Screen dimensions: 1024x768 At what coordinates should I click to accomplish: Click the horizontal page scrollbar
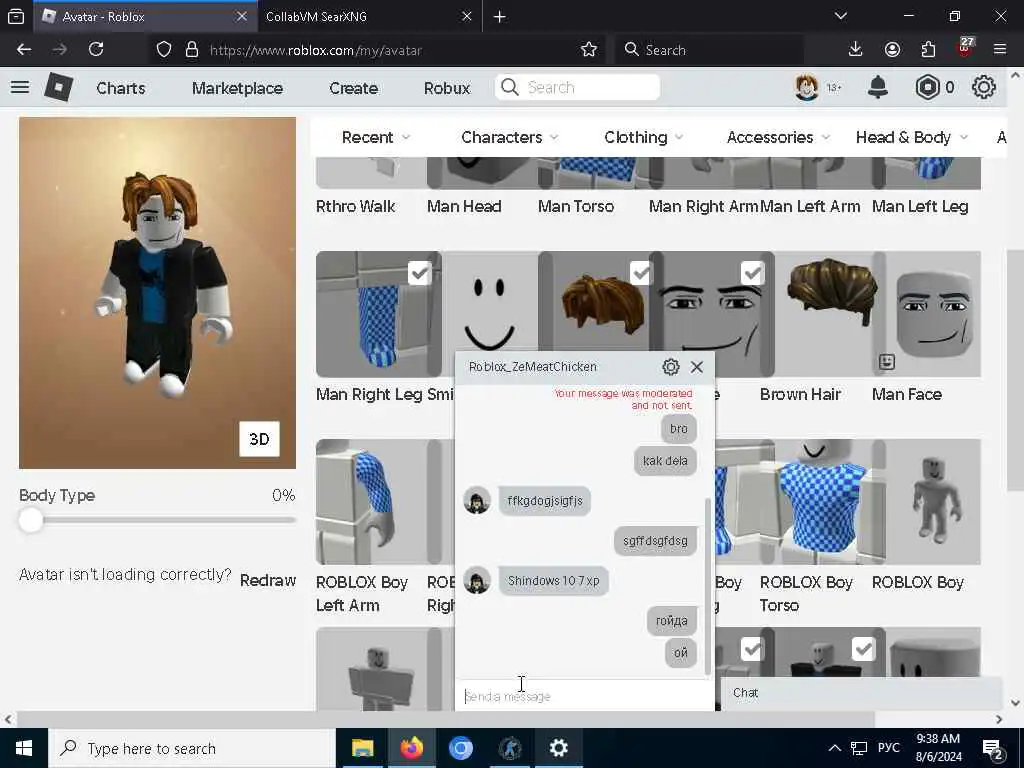(445, 719)
